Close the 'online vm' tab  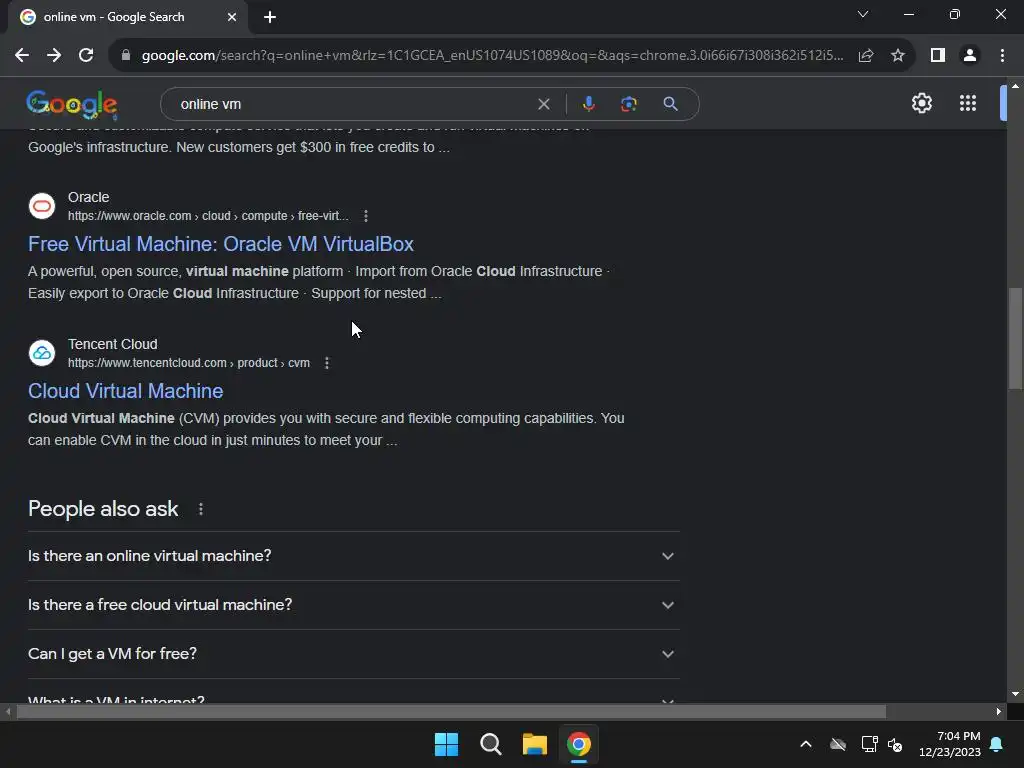click(232, 17)
